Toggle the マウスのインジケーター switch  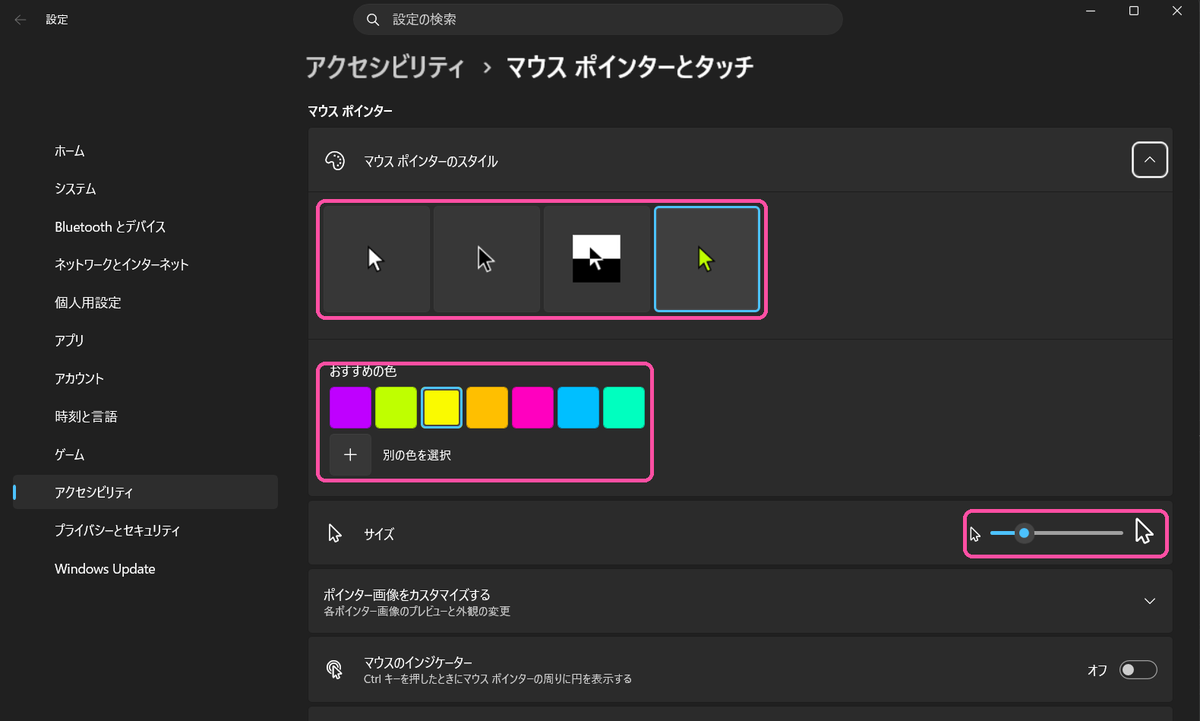(x=1138, y=670)
